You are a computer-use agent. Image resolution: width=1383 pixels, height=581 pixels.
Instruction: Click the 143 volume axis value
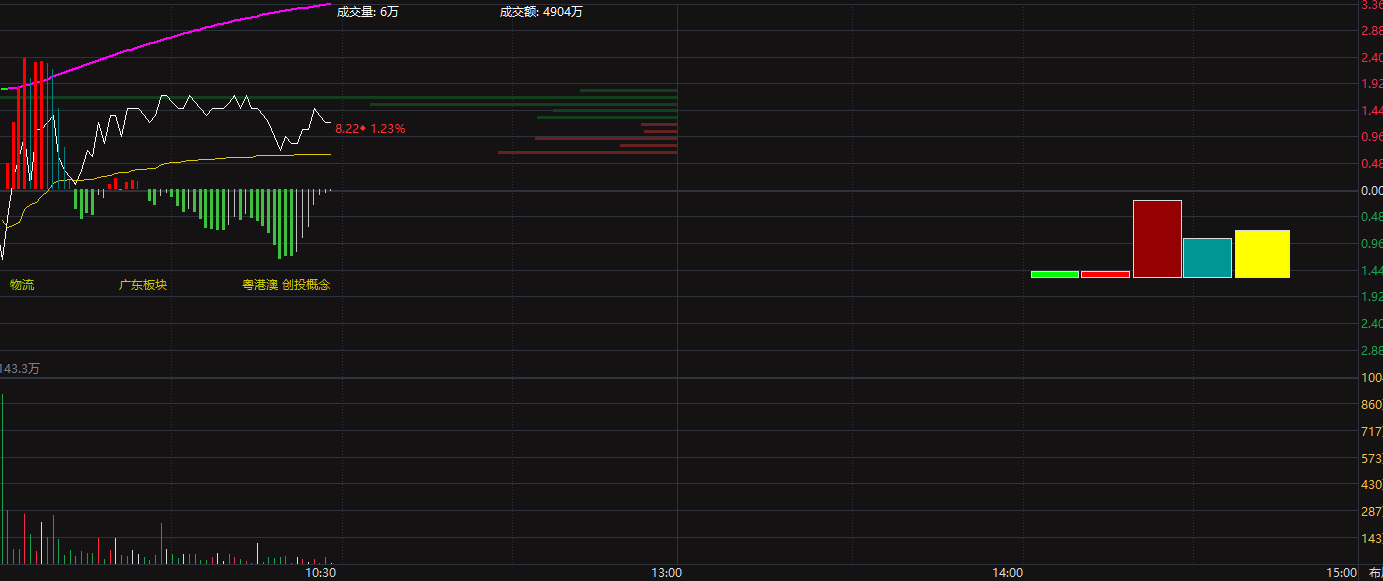point(1371,538)
